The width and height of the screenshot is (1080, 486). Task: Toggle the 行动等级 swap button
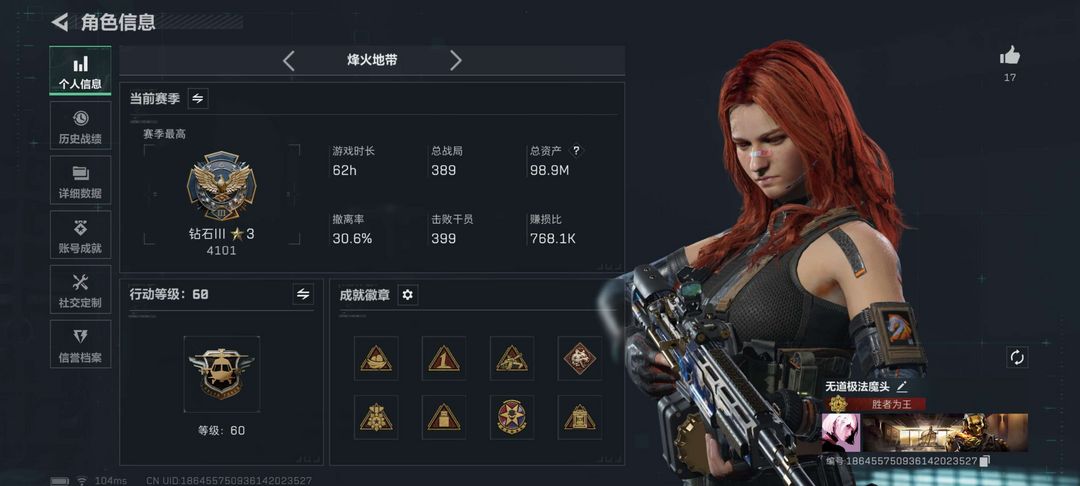point(303,294)
